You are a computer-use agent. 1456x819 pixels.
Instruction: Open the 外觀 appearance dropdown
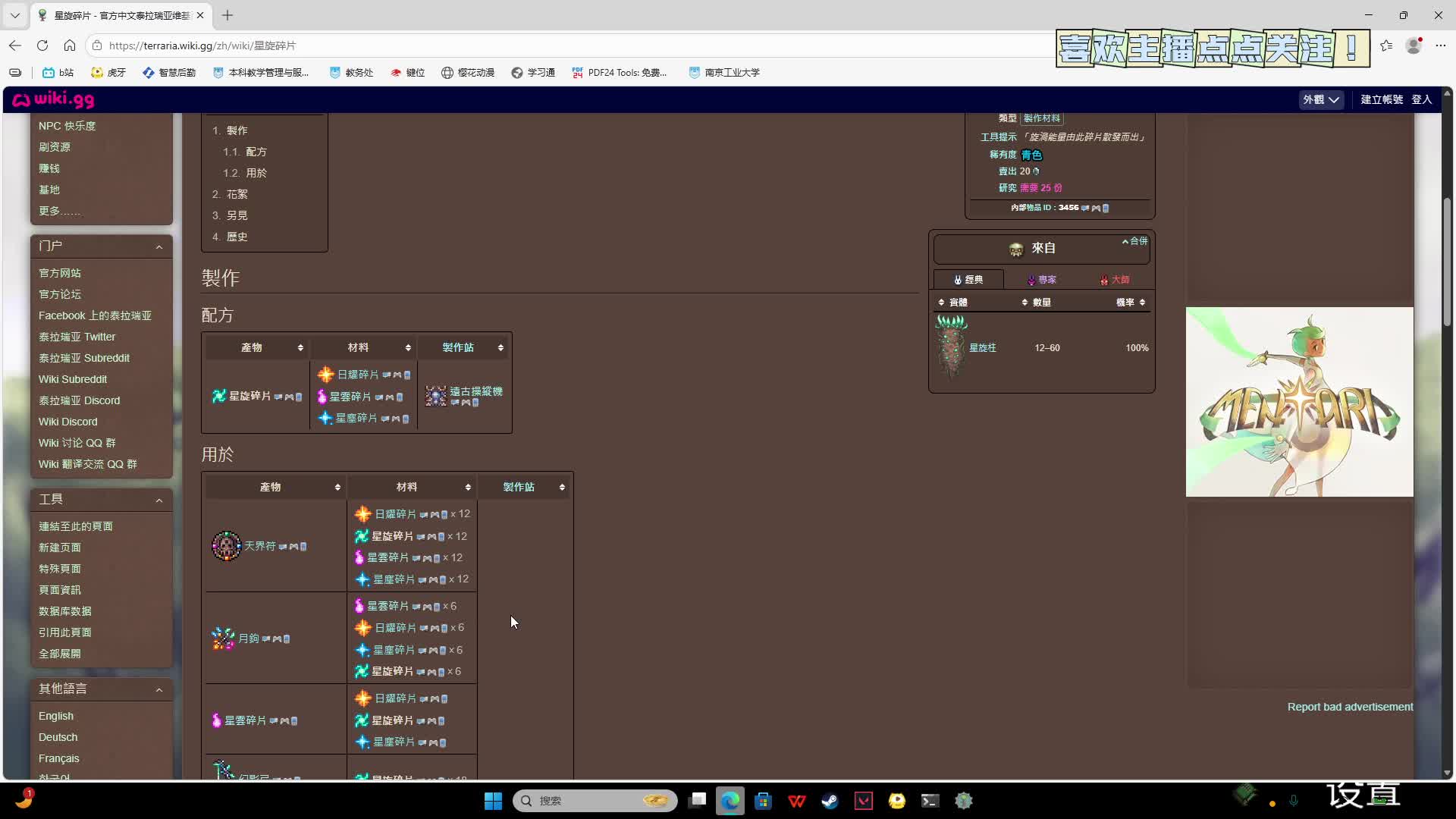1321,99
